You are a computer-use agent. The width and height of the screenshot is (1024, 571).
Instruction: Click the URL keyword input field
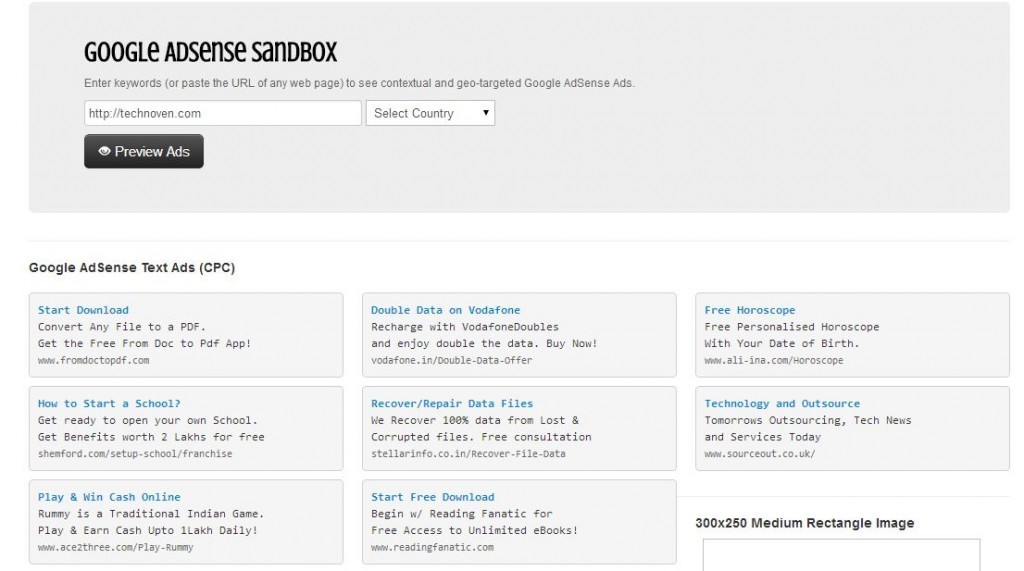click(222, 113)
